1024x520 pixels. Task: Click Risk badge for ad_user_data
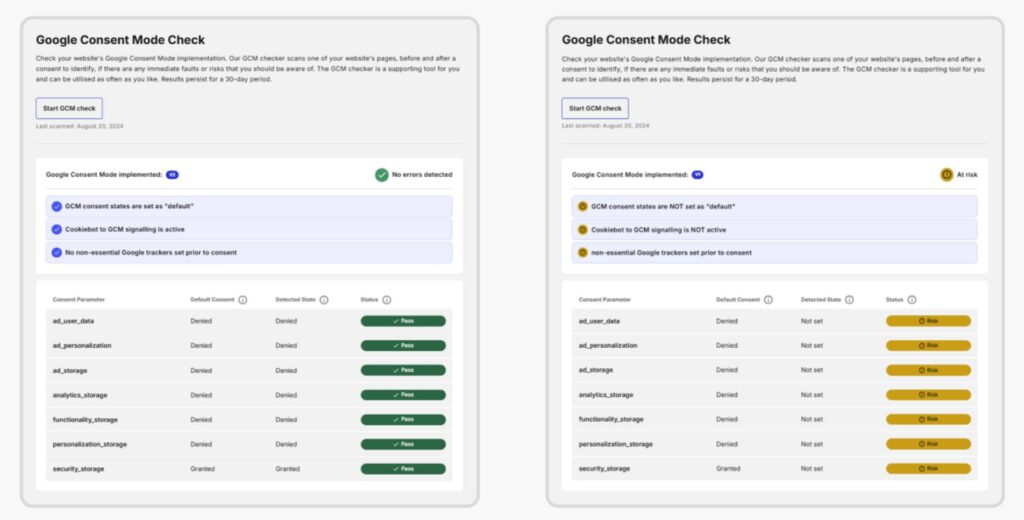point(928,321)
